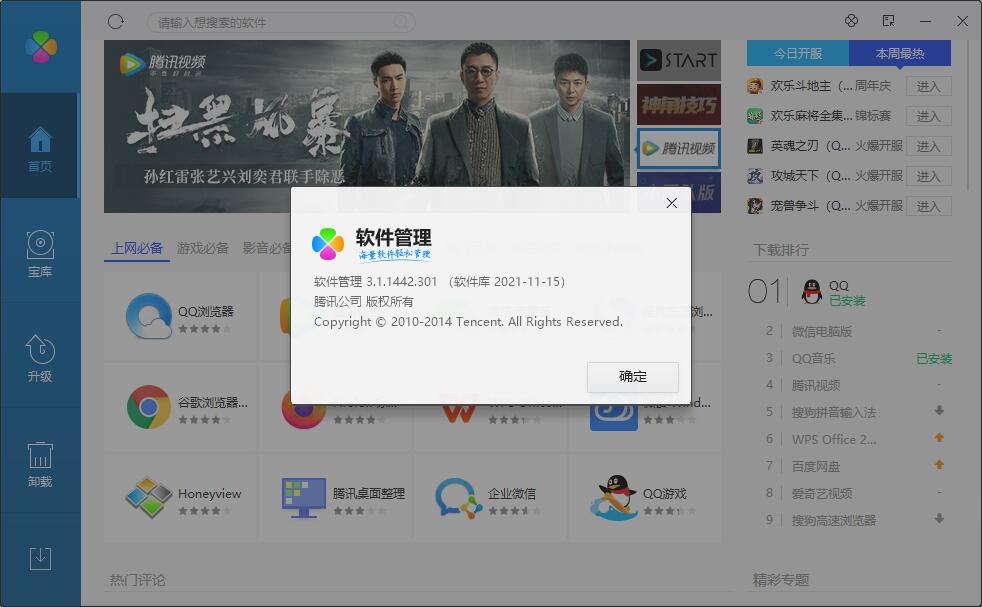982x607 pixels.
Task: Open the 升级 upgrade sidebar section
Action: tap(40, 358)
